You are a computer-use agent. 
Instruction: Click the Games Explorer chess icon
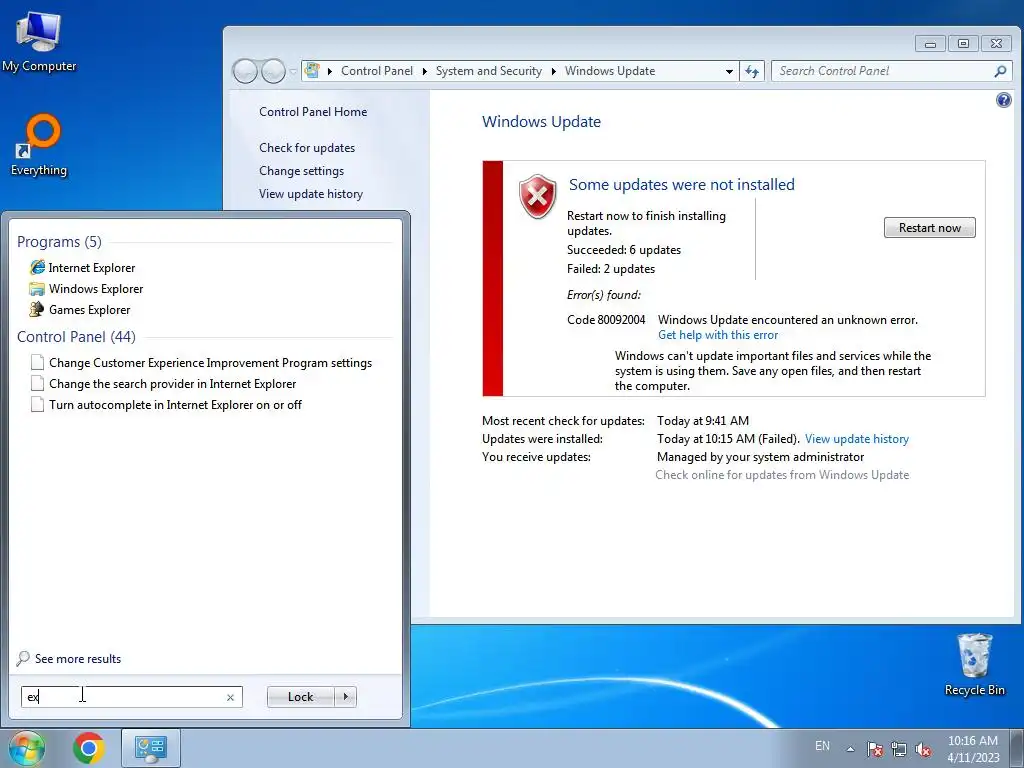click(37, 310)
